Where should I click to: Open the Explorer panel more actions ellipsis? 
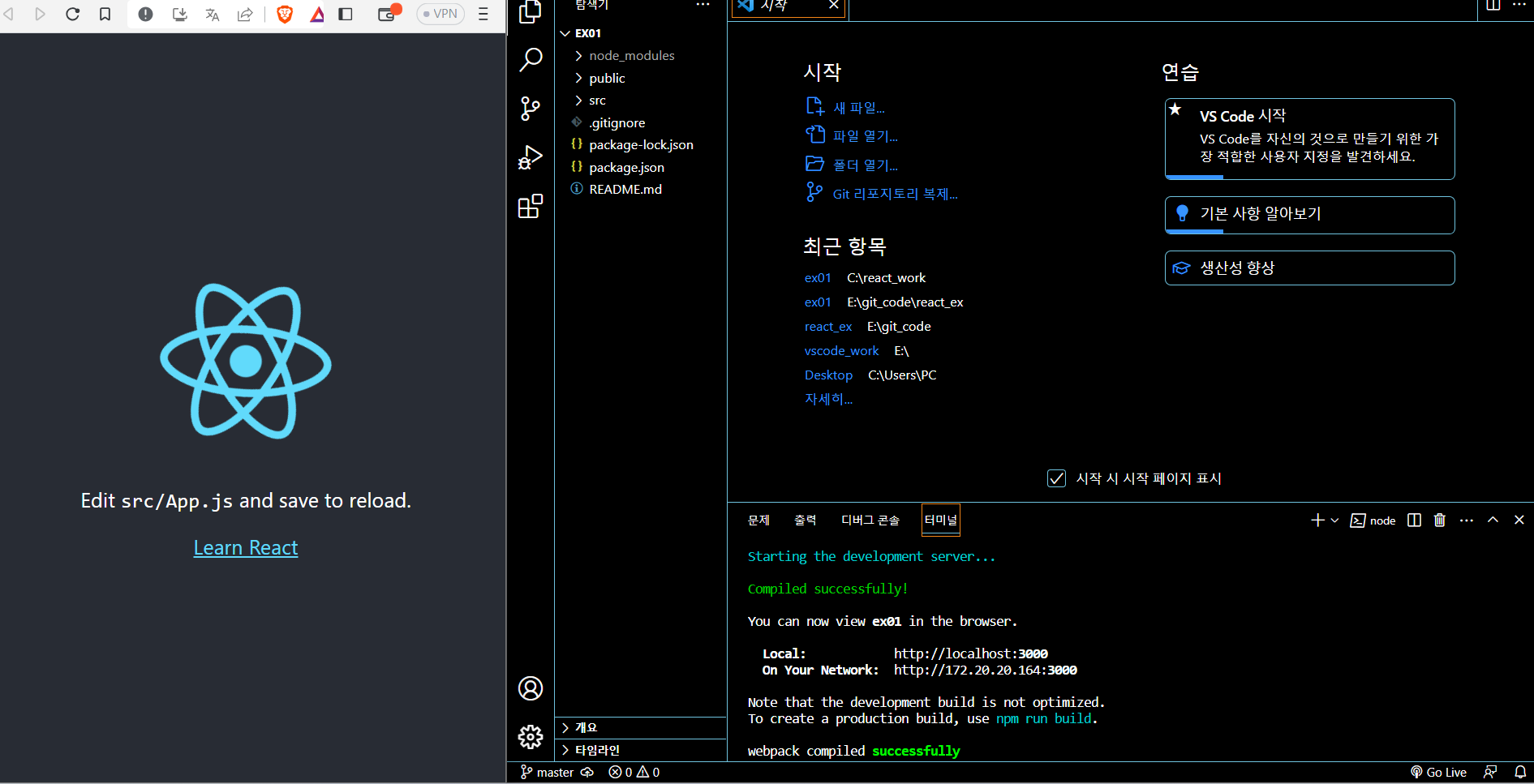tap(703, 5)
